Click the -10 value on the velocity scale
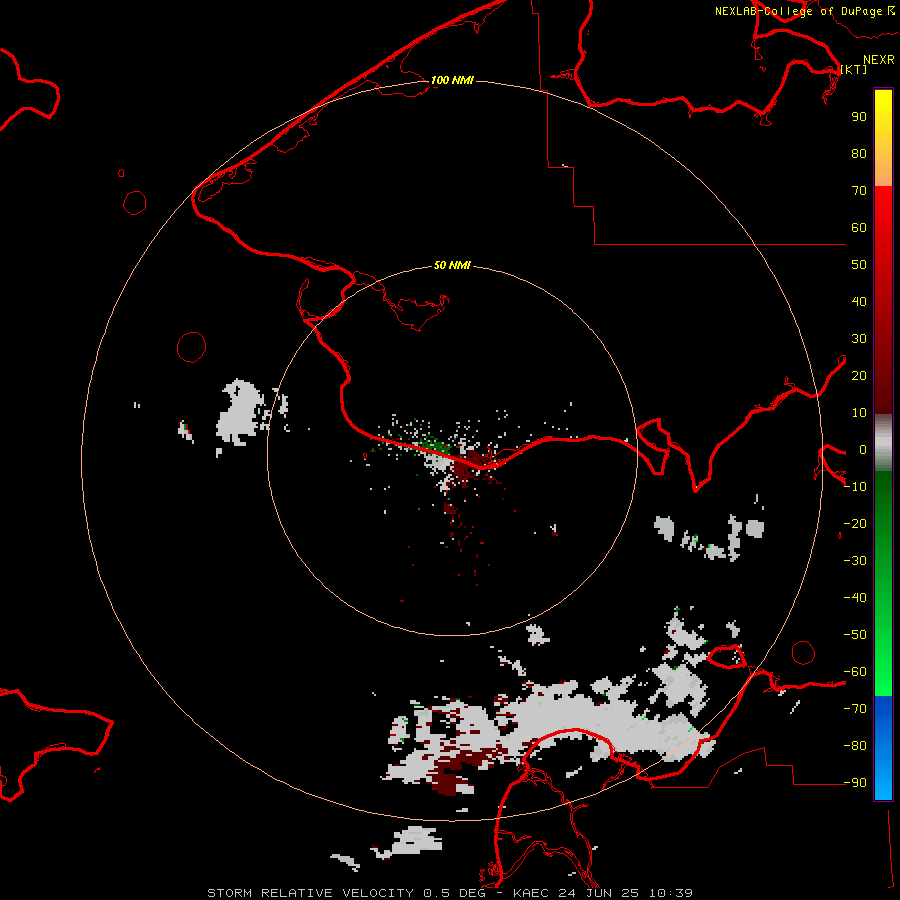 [855, 487]
